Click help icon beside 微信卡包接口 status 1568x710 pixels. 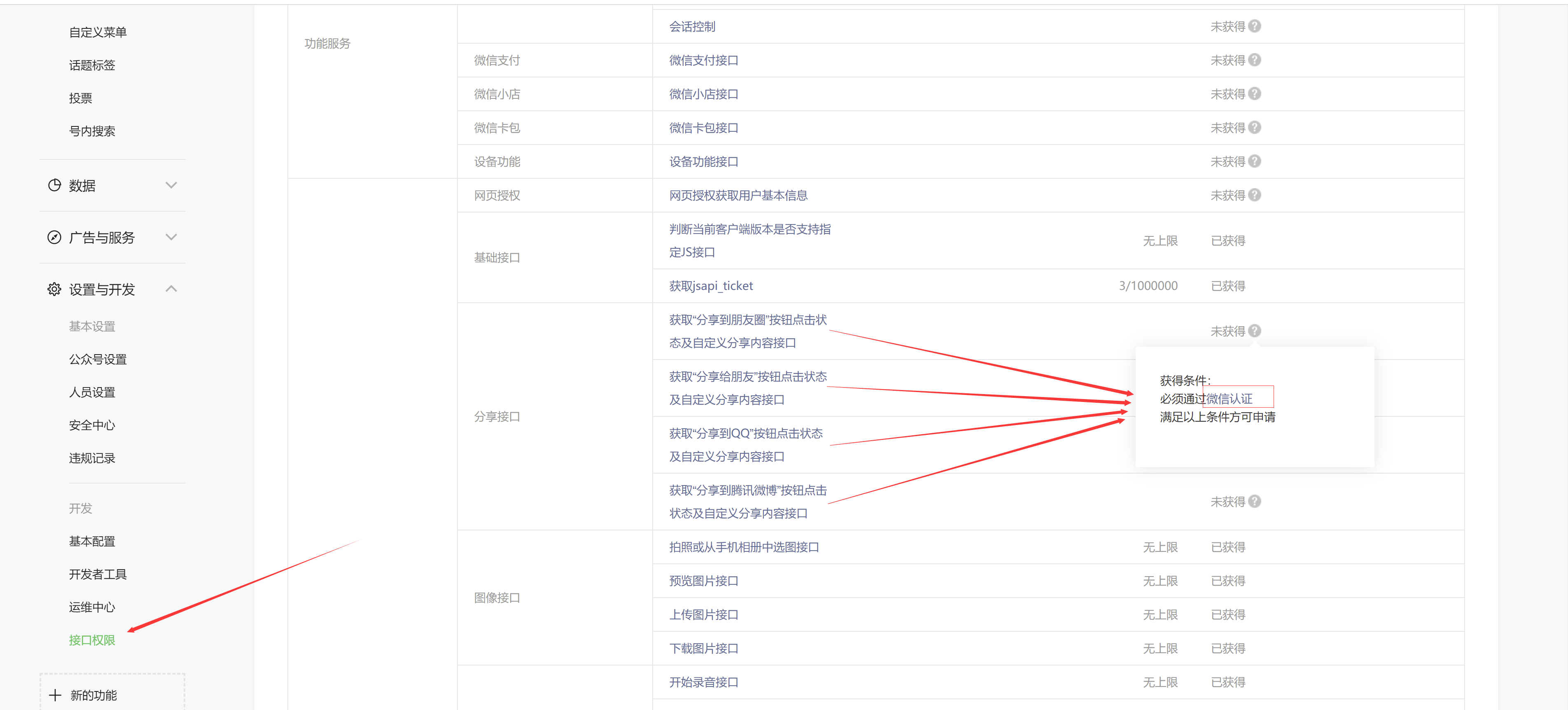click(1254, 127)
